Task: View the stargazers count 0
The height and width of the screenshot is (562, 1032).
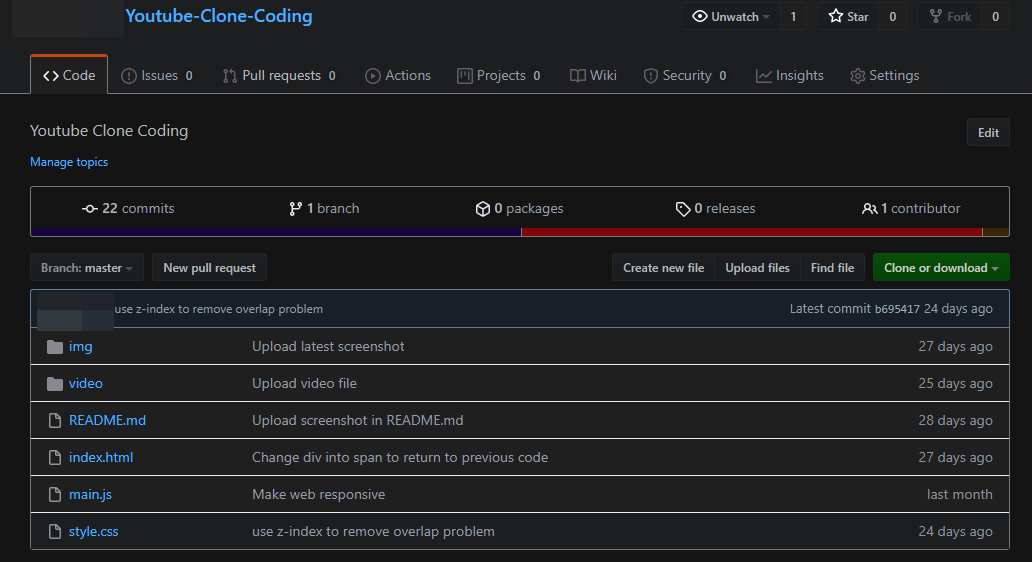Action: pos(892,16)
